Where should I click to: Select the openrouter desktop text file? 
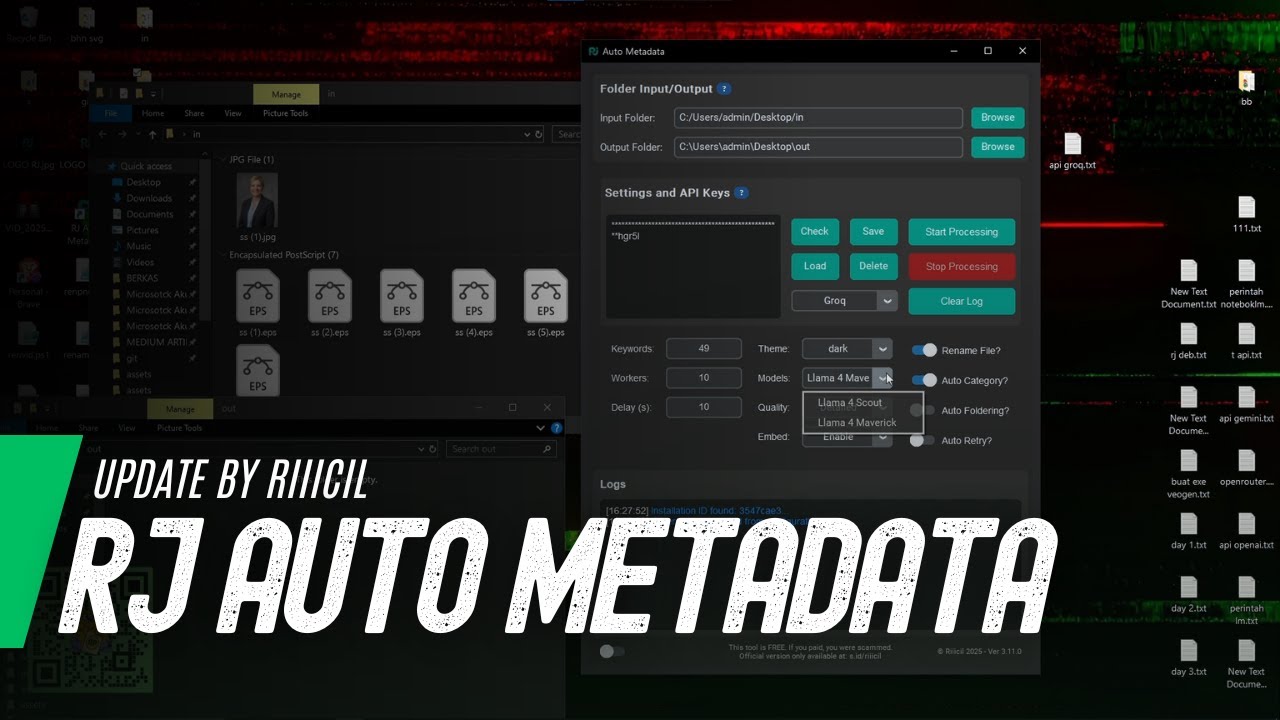[1246, 468]
